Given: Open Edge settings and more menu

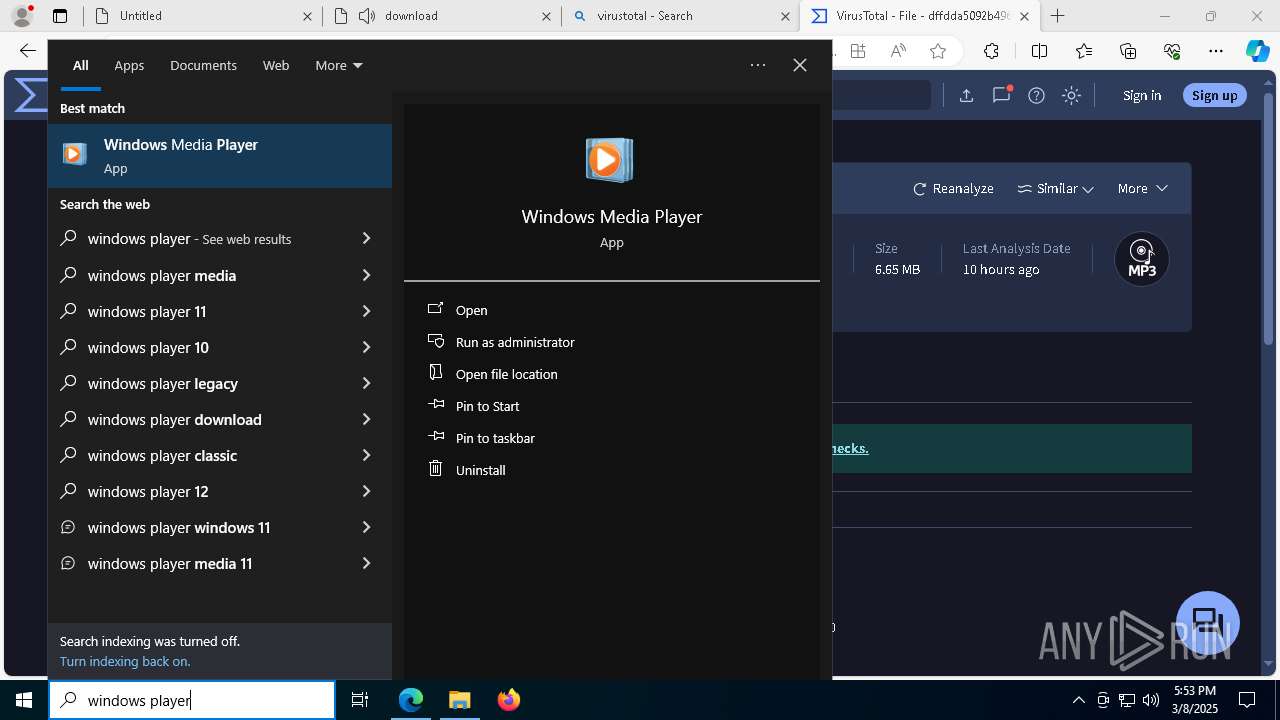Looking at the screenshot, I should tap(1216, 51).
